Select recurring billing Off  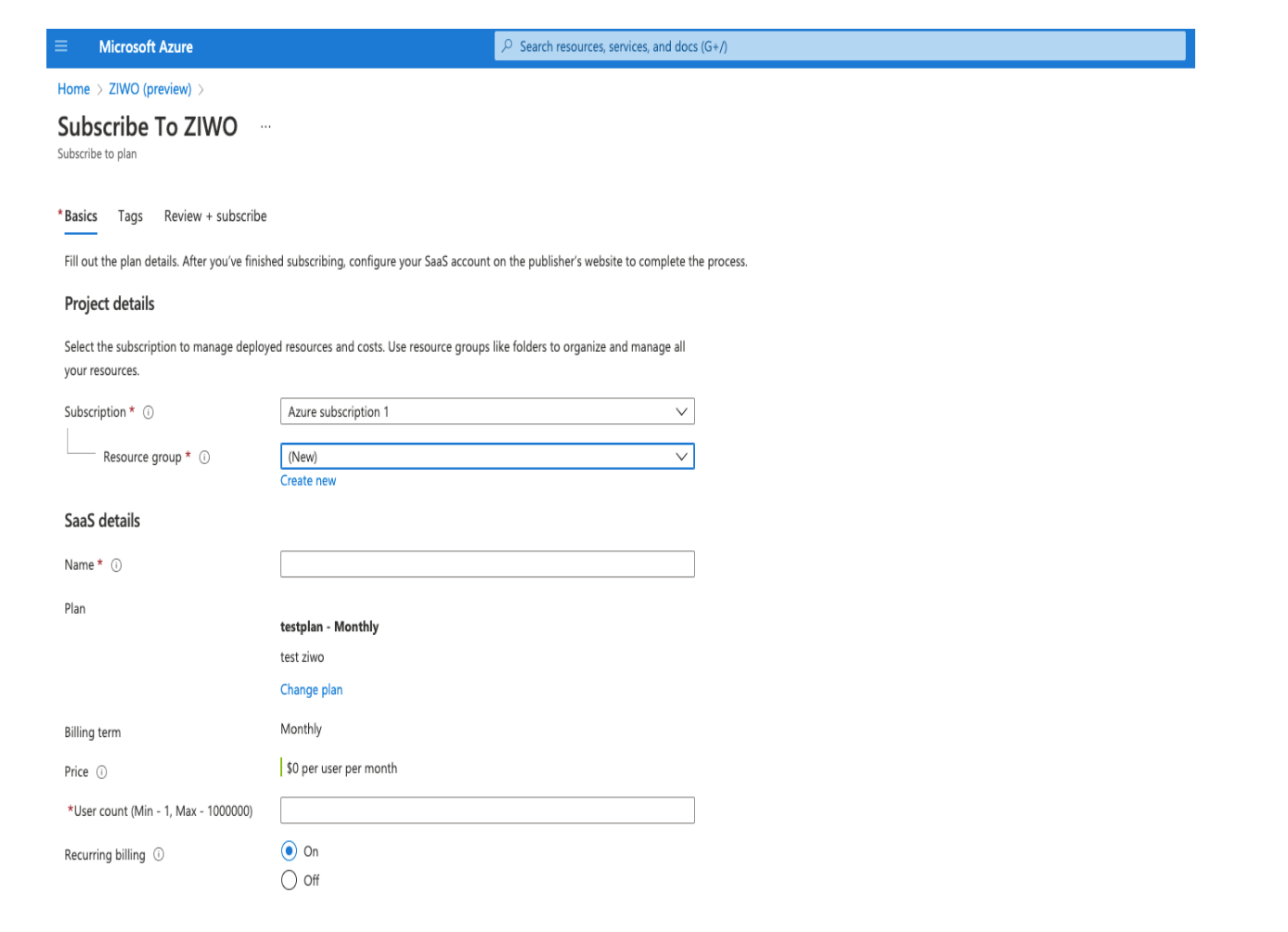tap(290, 880)
